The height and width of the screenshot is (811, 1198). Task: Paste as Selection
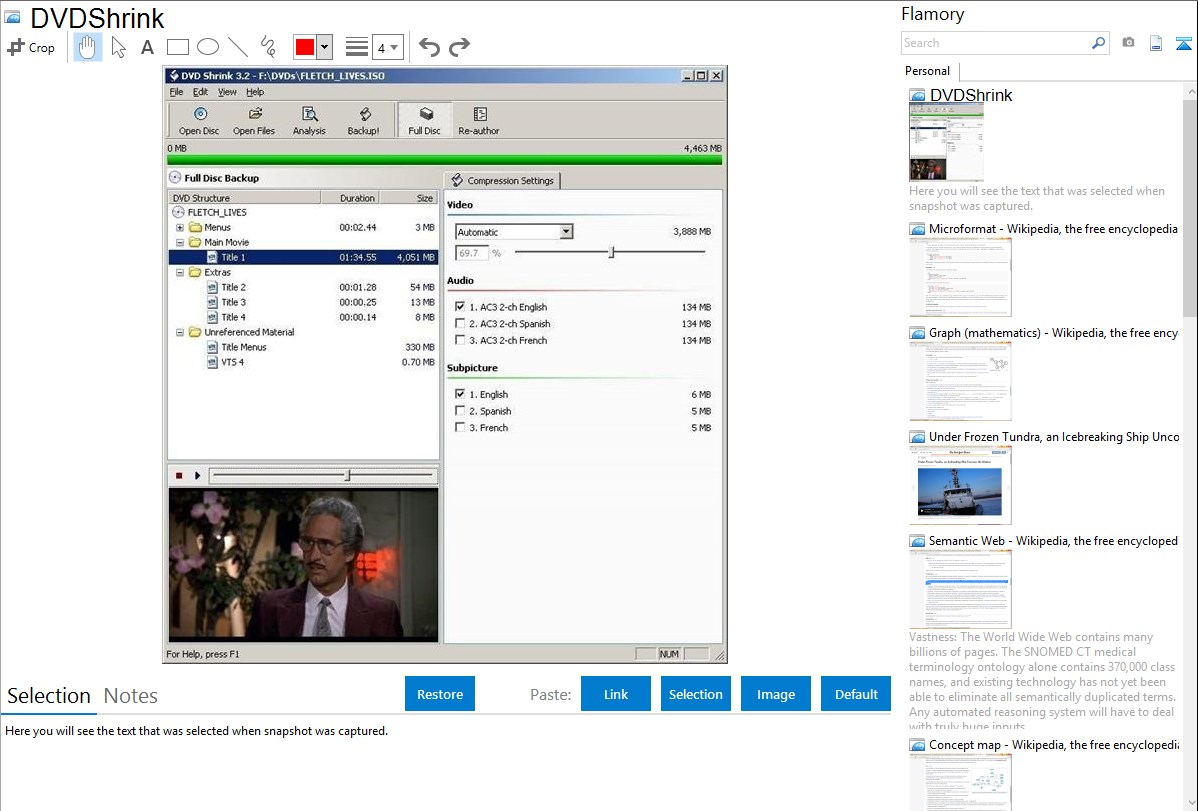tap(695, 694)
